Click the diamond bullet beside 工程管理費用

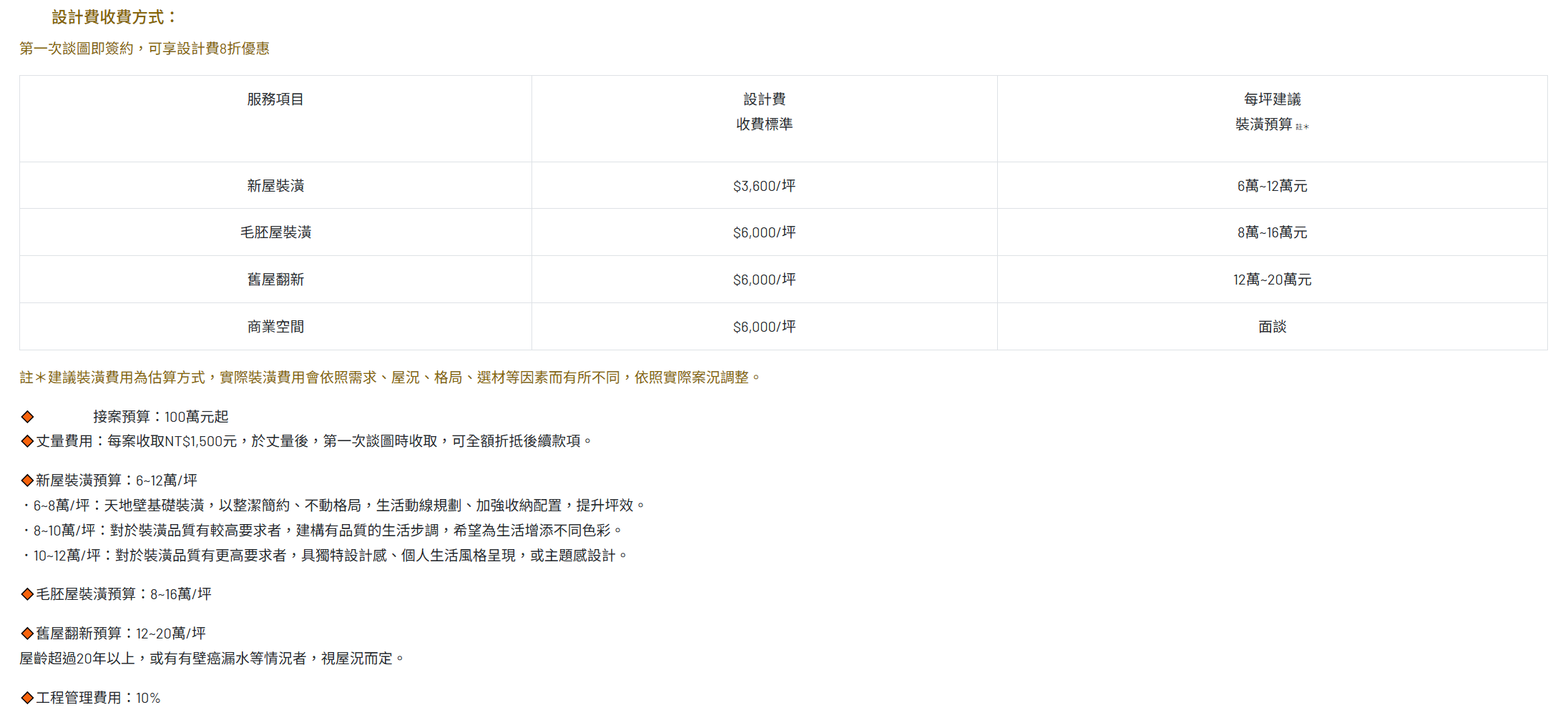click(28, 698)
